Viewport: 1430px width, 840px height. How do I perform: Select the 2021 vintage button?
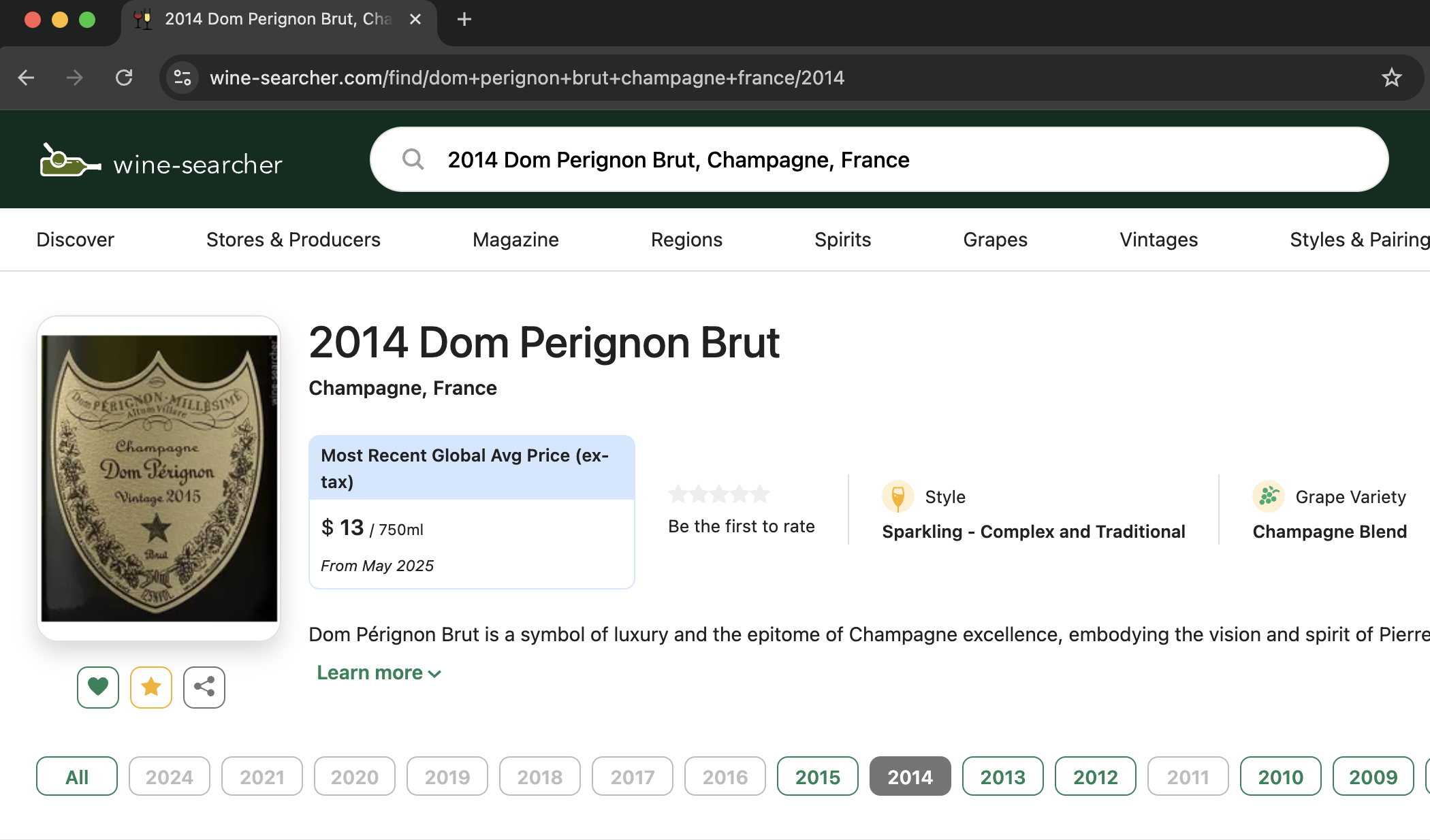click(x=262, y=776)
